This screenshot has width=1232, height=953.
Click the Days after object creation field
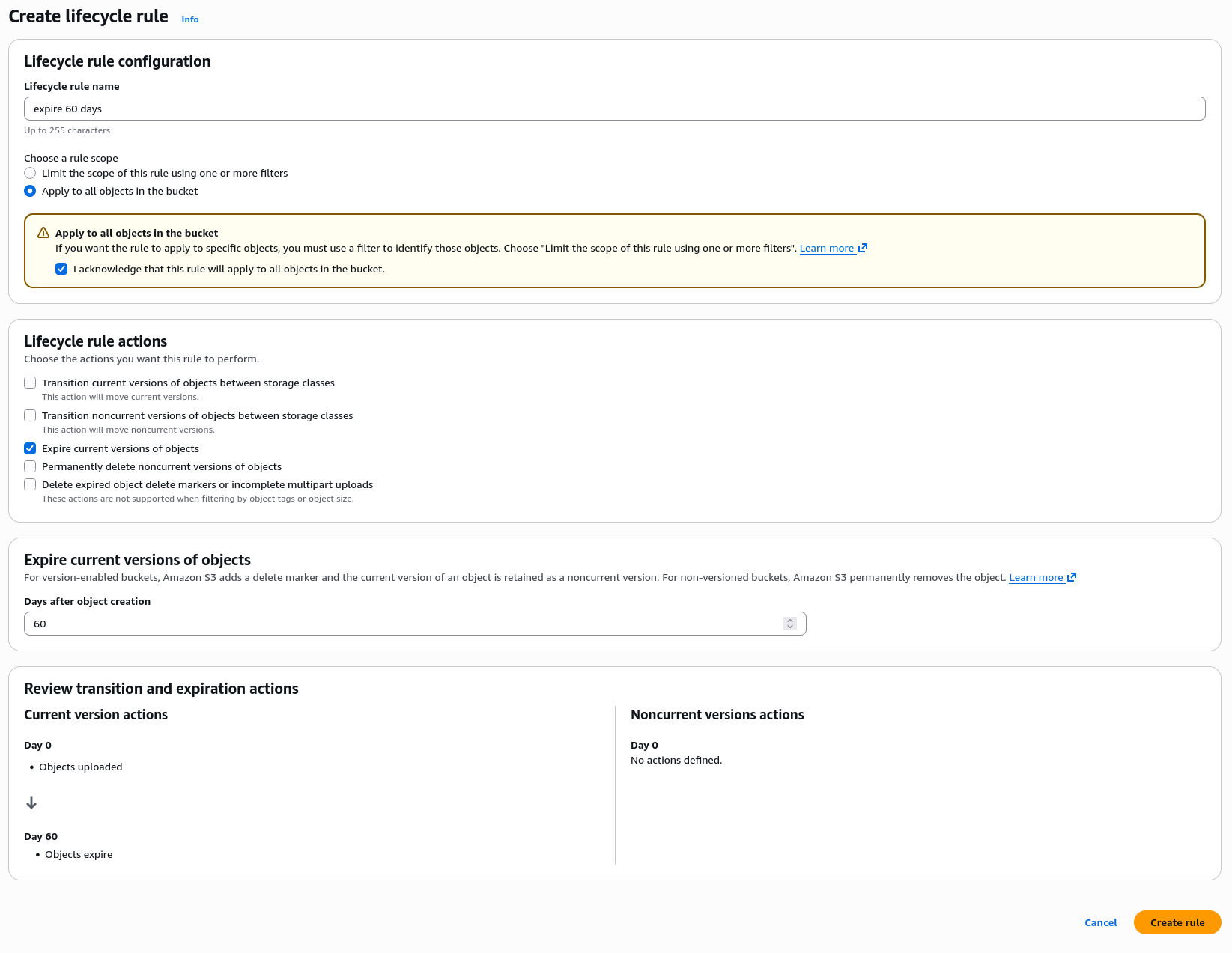point(404,624)
